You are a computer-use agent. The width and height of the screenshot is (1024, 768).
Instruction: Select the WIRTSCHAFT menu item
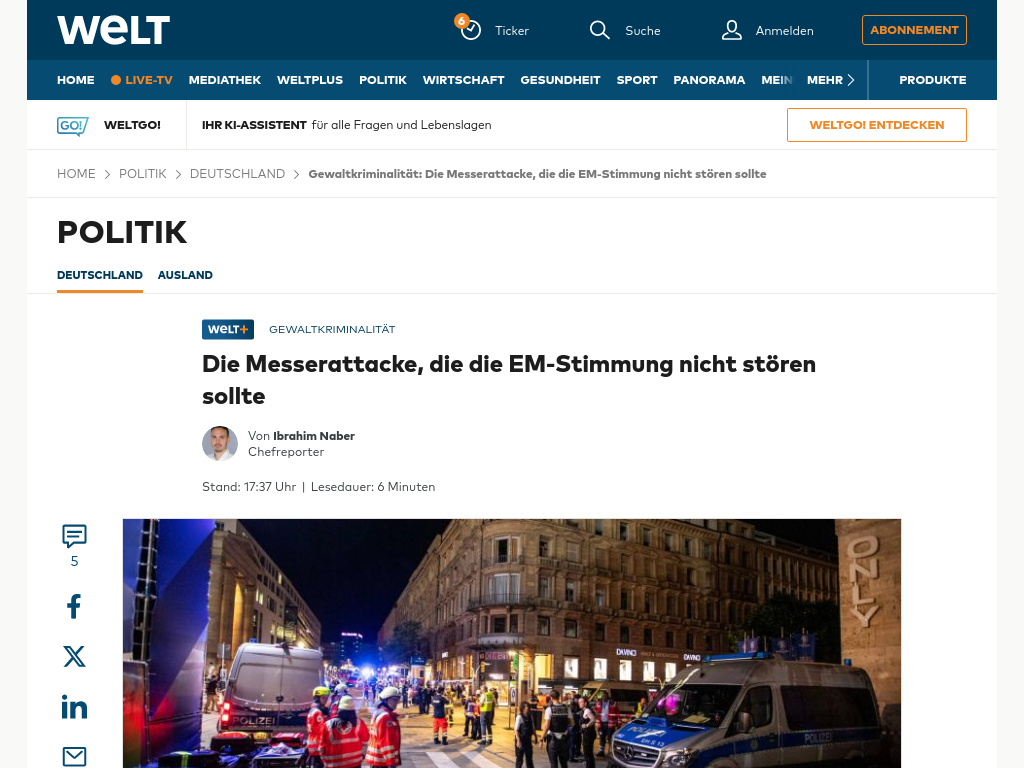pyautogui.click(x=464, y=80)
